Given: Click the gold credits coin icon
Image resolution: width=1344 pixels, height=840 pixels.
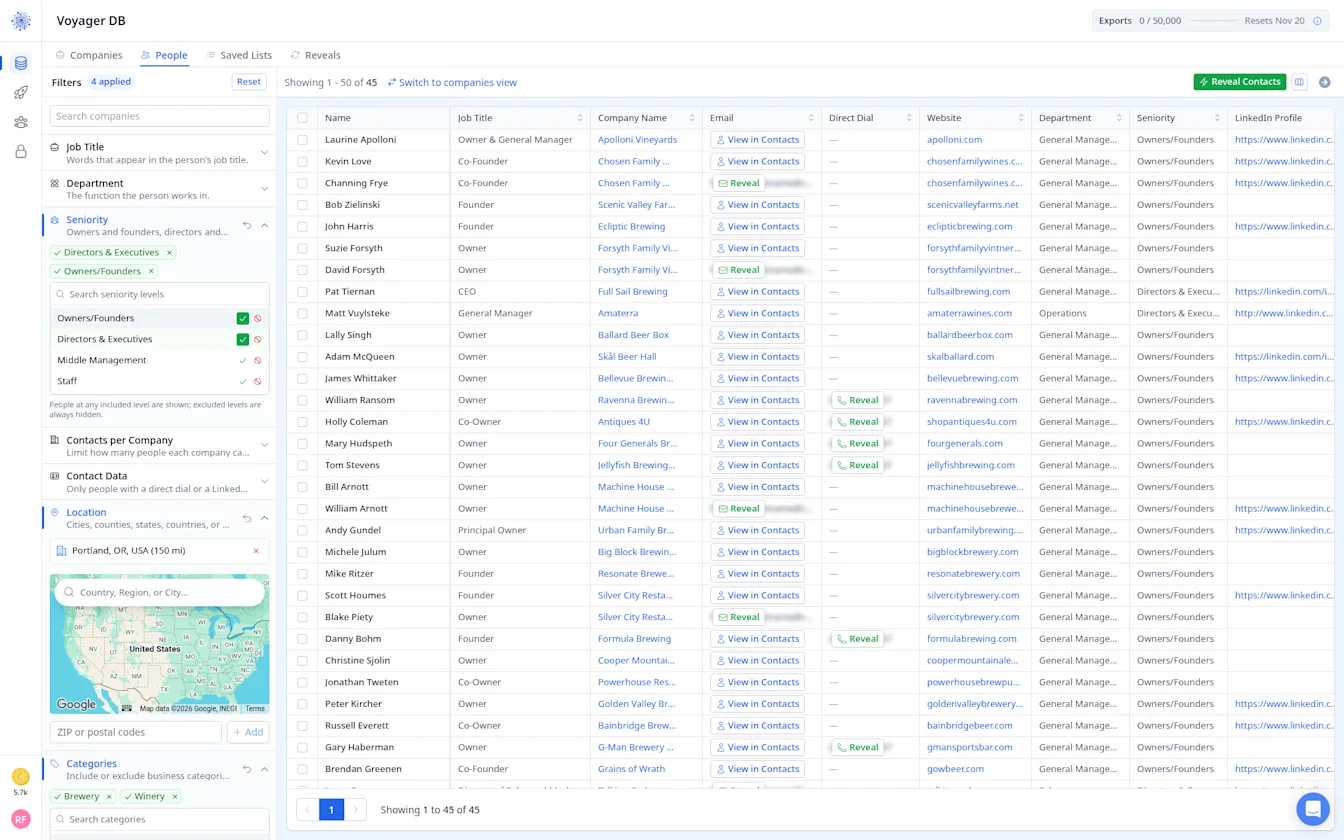Looking at the screenshot, I should [21, 777].
